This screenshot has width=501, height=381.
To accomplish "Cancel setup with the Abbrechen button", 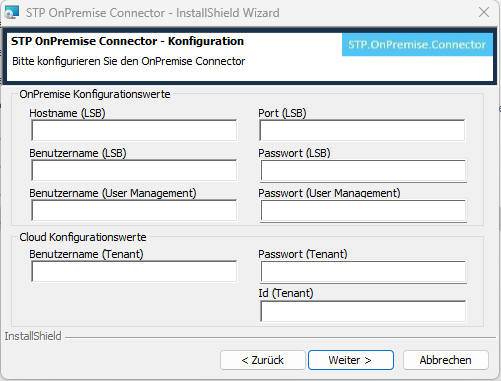I will (x=446, y=360).
